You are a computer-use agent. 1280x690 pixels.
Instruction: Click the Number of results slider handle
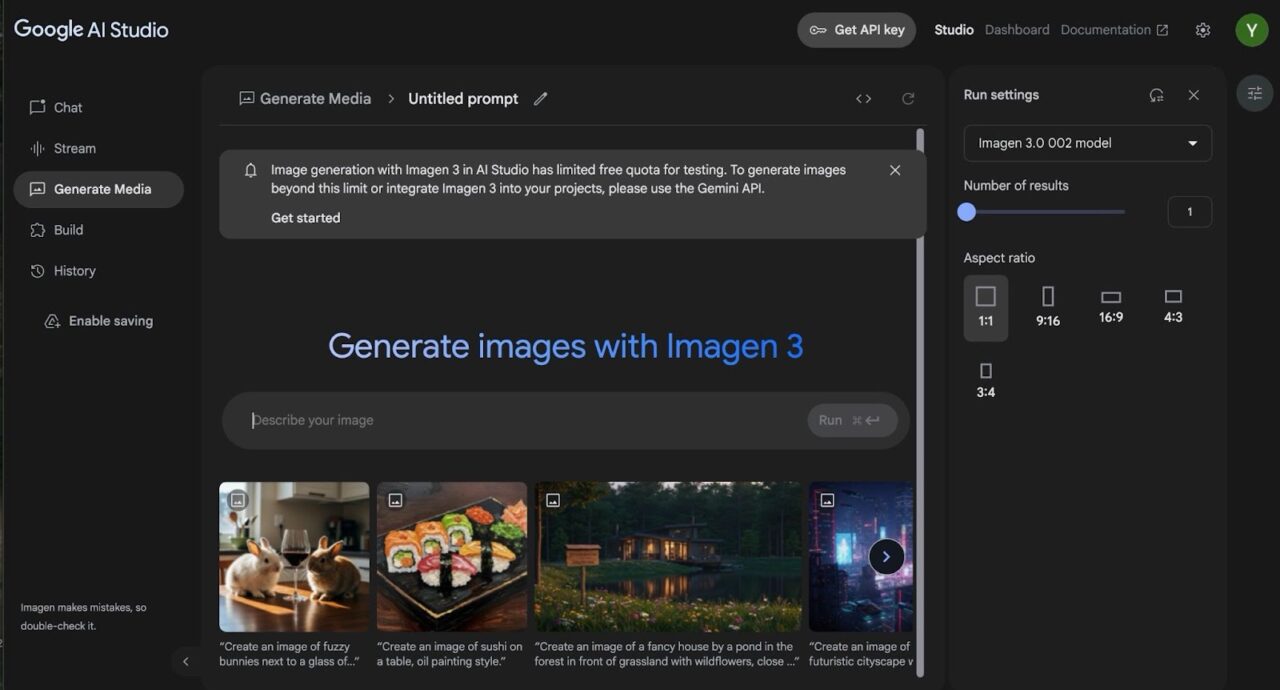[x=966, y=212]
